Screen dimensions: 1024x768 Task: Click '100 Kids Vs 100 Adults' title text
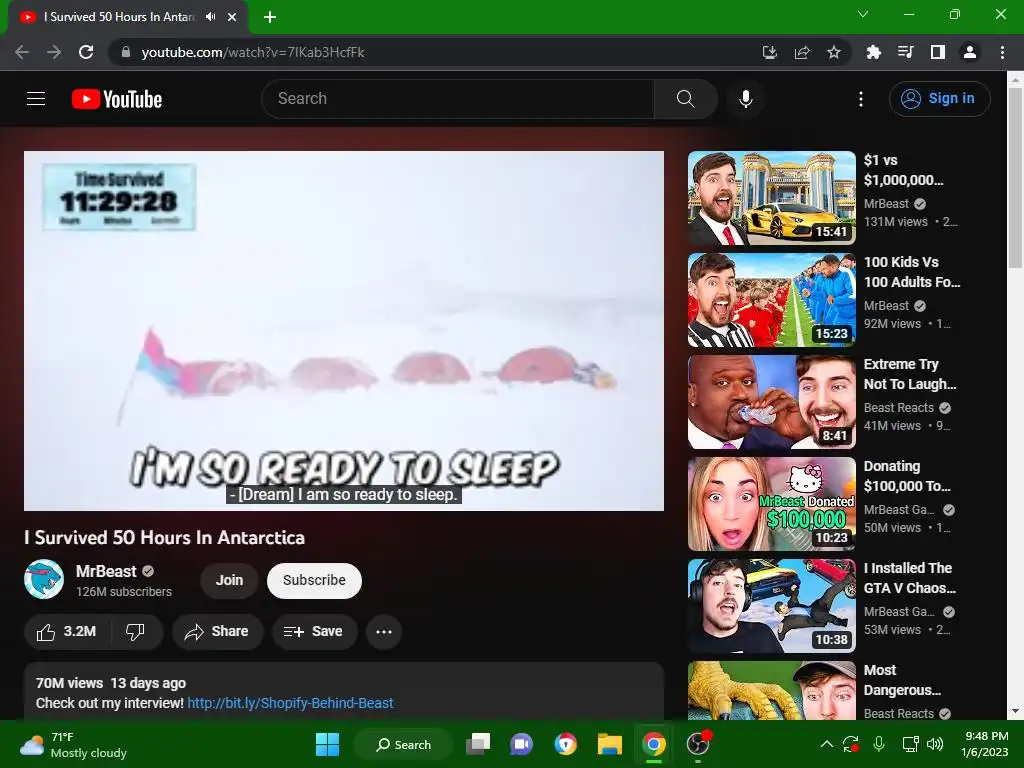[912, 272]
